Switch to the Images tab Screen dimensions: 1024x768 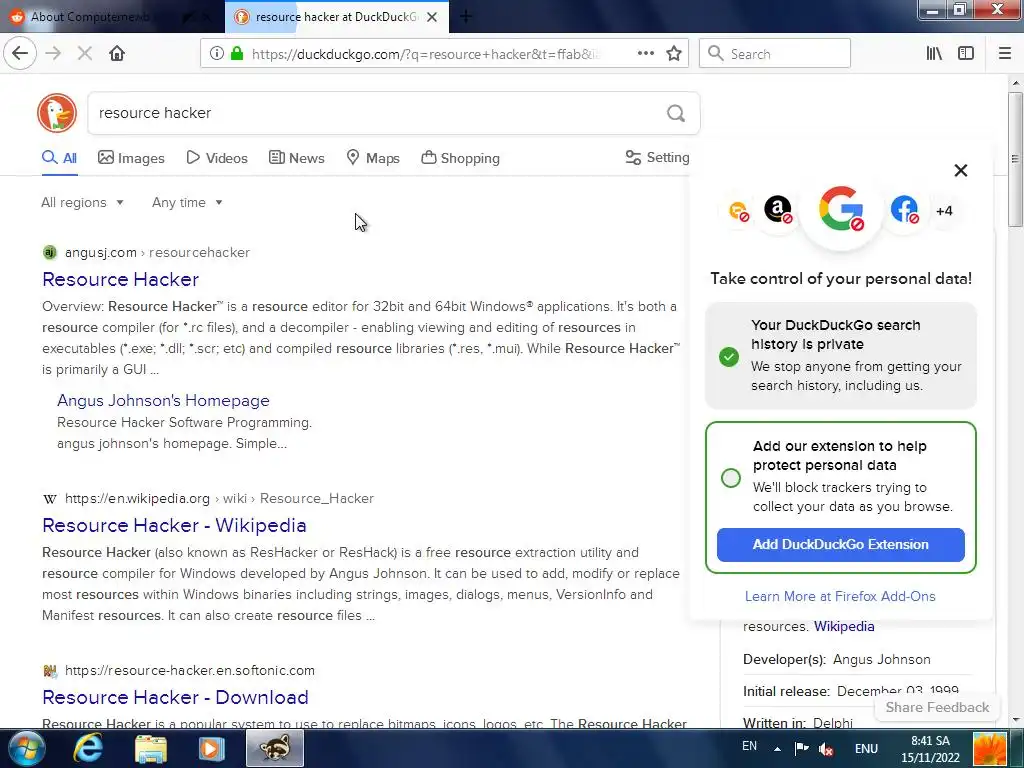pos(131,158)
